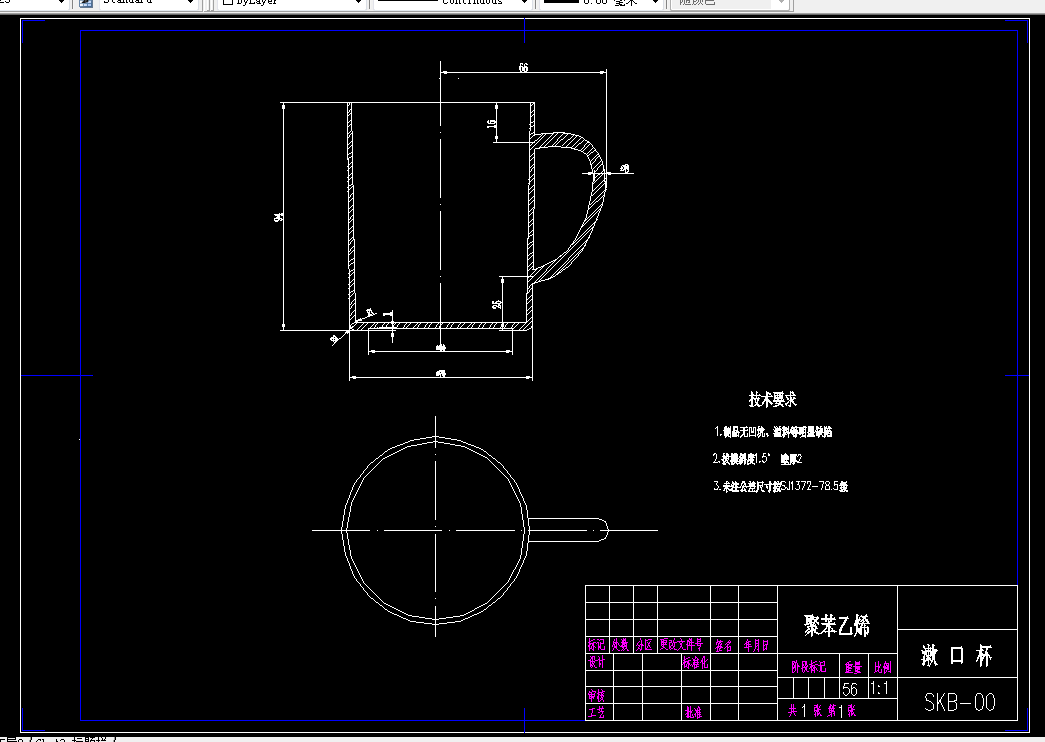Select note 3 mentioning SJ1372-78.5
This screenshot has height=742, width=1045.
tap(780, 486)
